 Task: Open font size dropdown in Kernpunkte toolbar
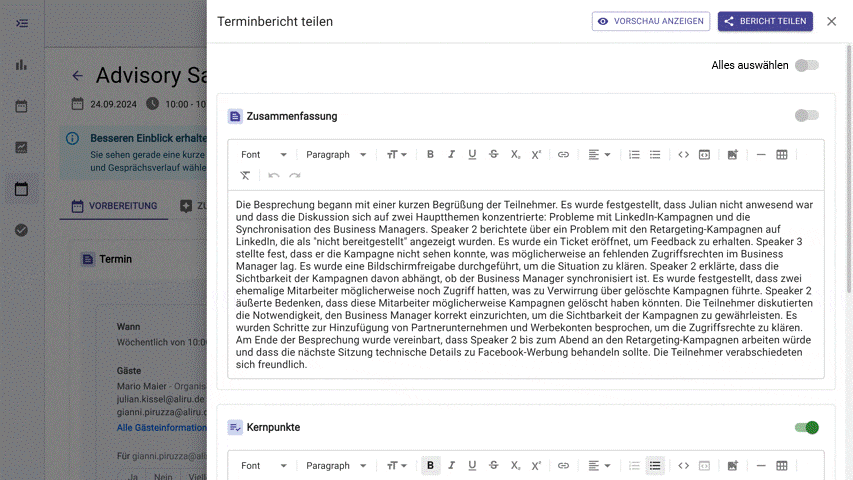pos(397,465)
